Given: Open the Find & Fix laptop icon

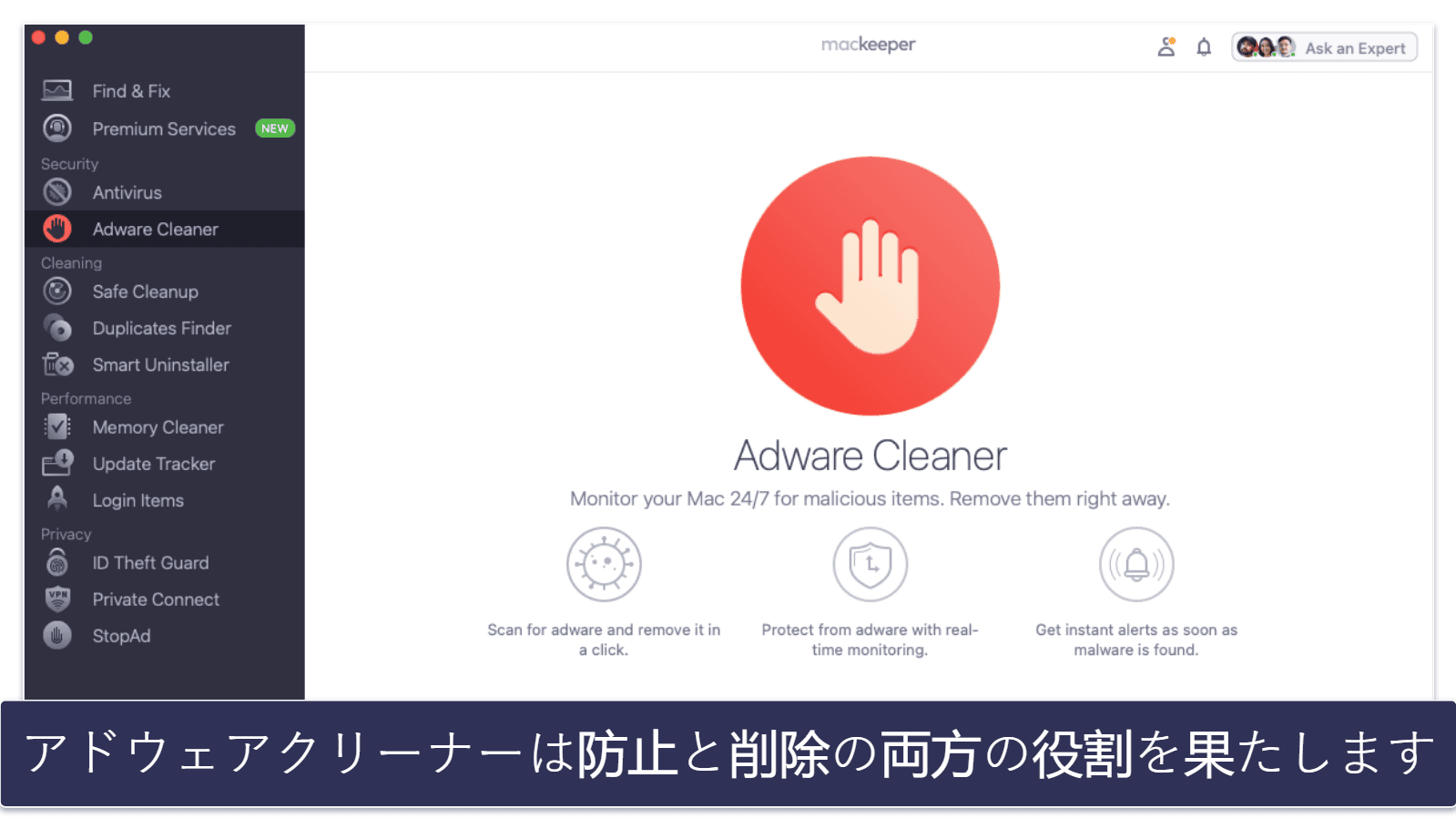Looking at the screenshot, I should click(x=57, y=91).
